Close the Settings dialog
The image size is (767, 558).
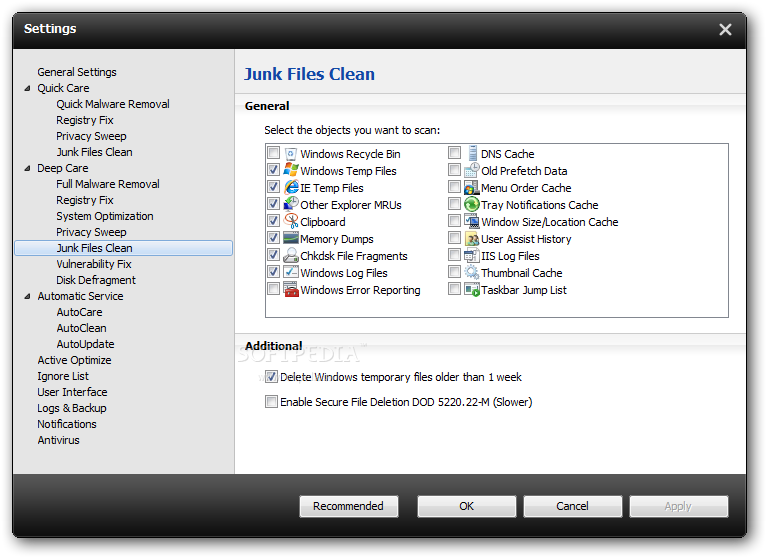725,29
